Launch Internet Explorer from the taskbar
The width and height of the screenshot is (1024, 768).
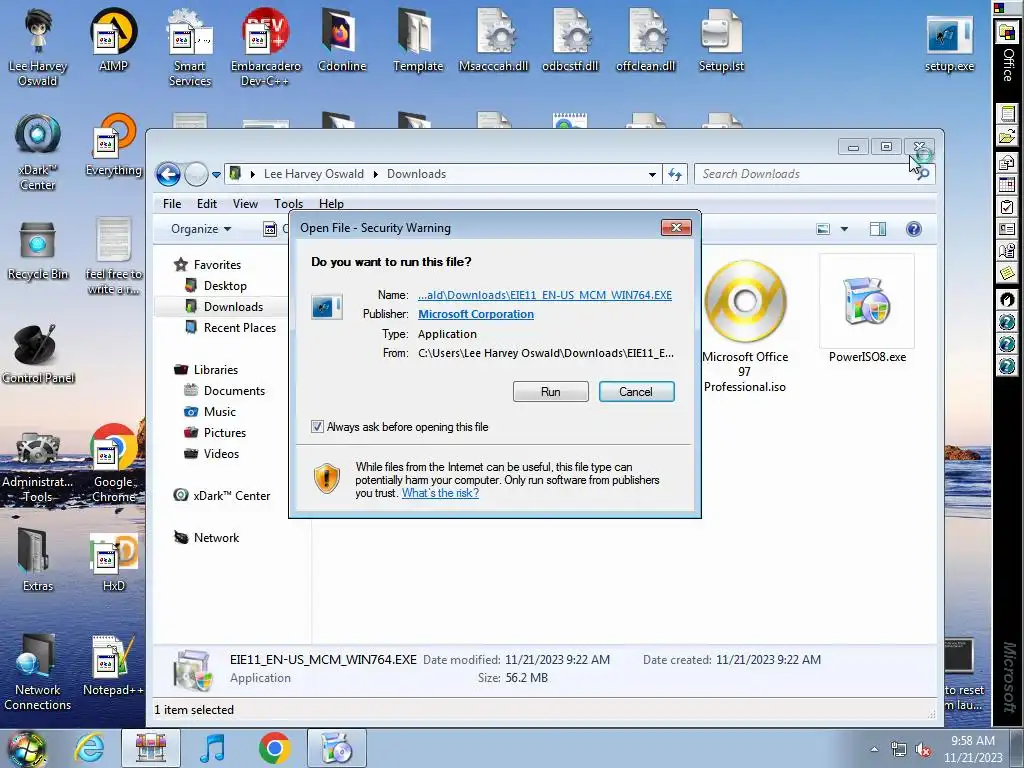pyautogui.click(x=89, y=748)
